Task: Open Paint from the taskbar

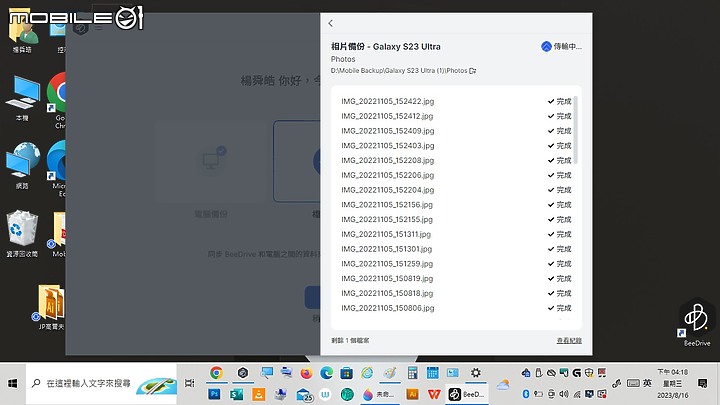Action: point(390,373)
